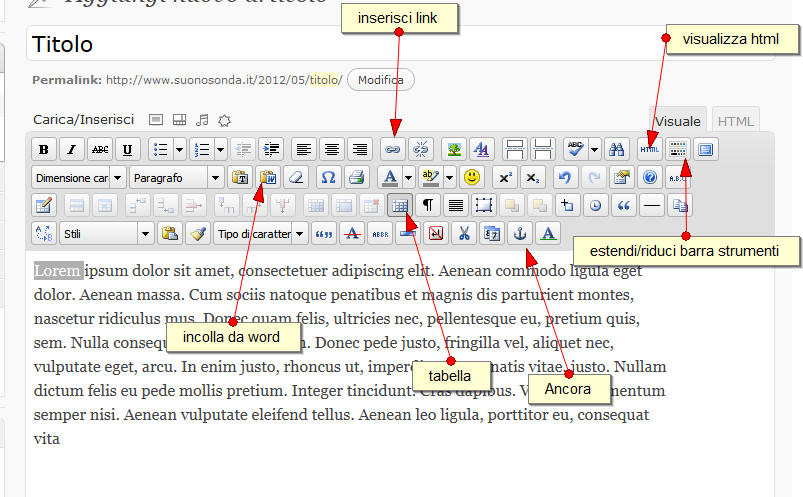Click the insert link chain icon
Image resolution: width=803 pixels, height=497 pixels.
coord(393,150)
